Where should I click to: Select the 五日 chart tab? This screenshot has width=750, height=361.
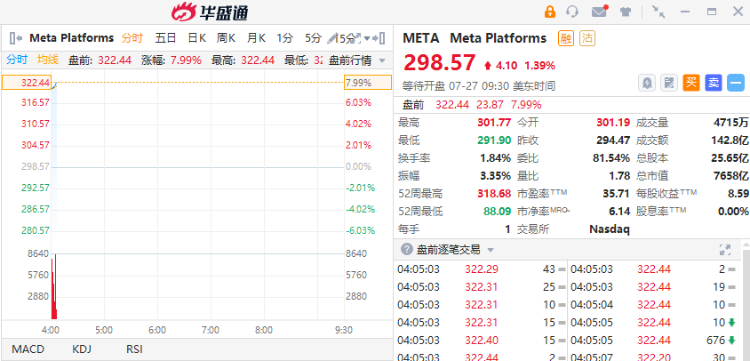(165, 38)
